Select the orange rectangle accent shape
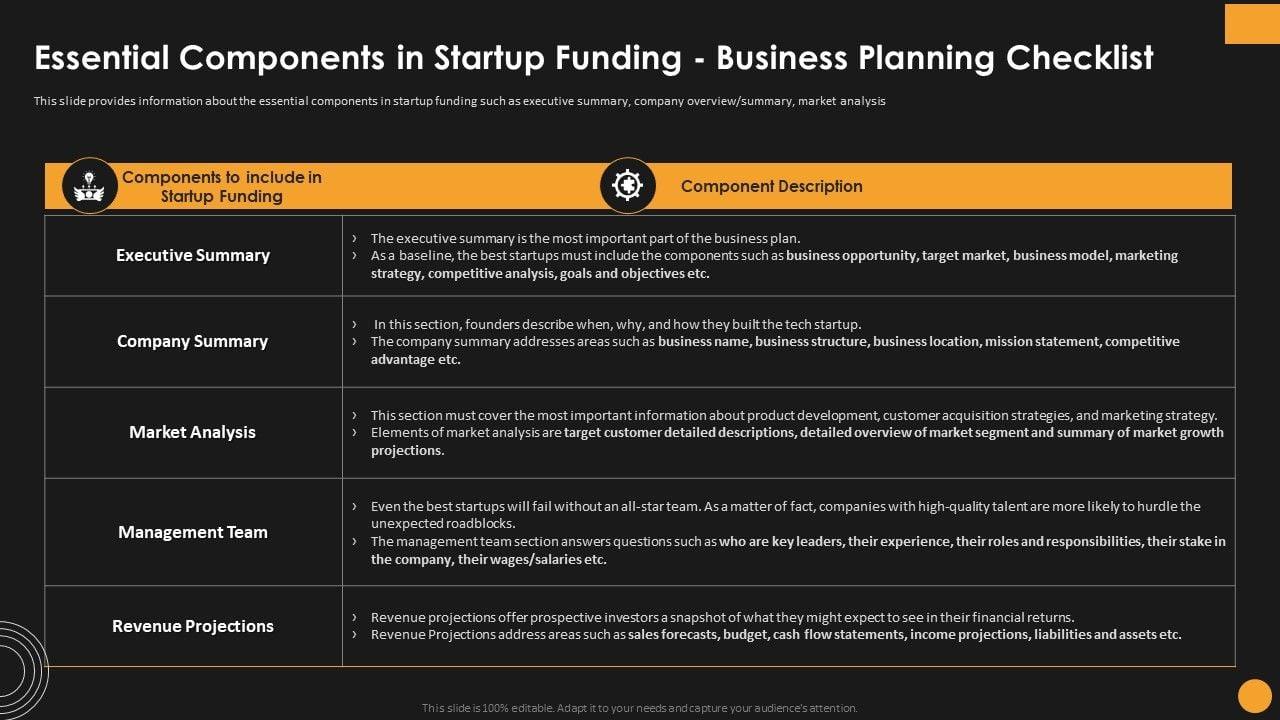The width and height of the screenshot is (1280, 720). 1252,23
